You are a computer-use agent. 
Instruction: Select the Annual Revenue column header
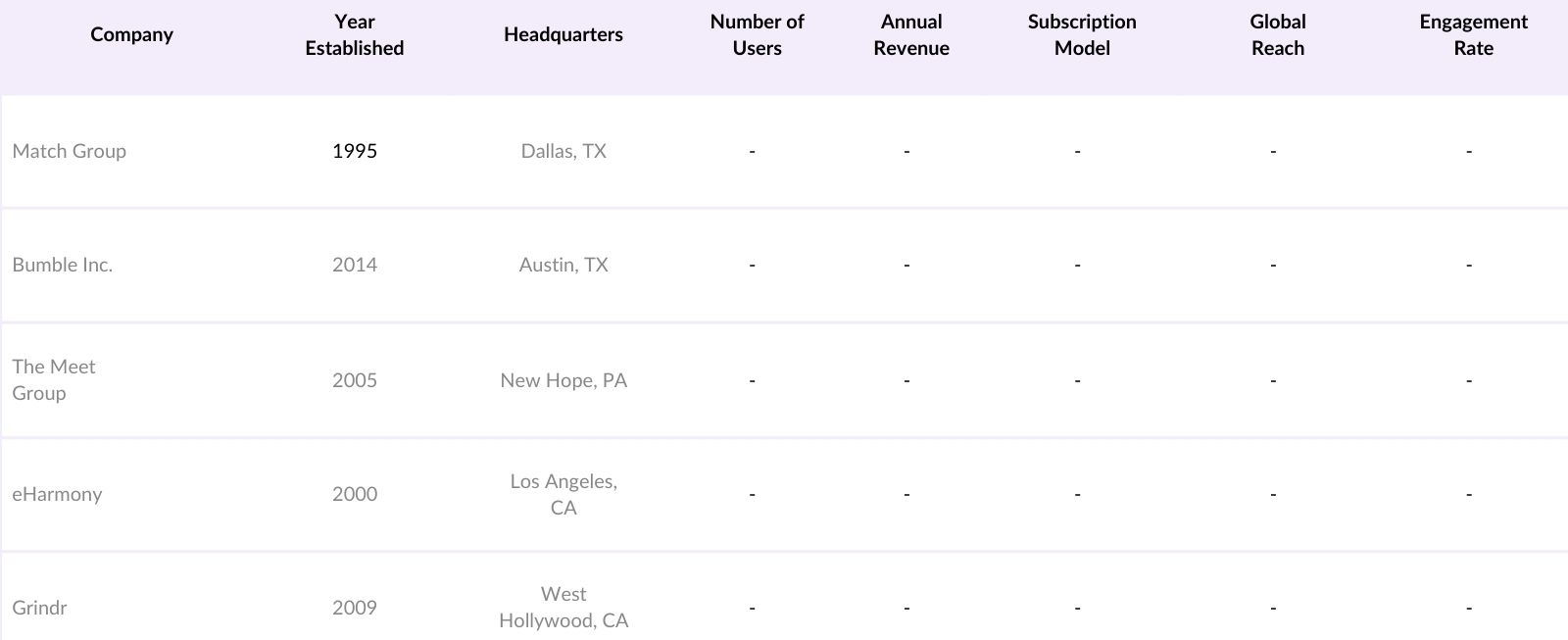tap(910, 34)
